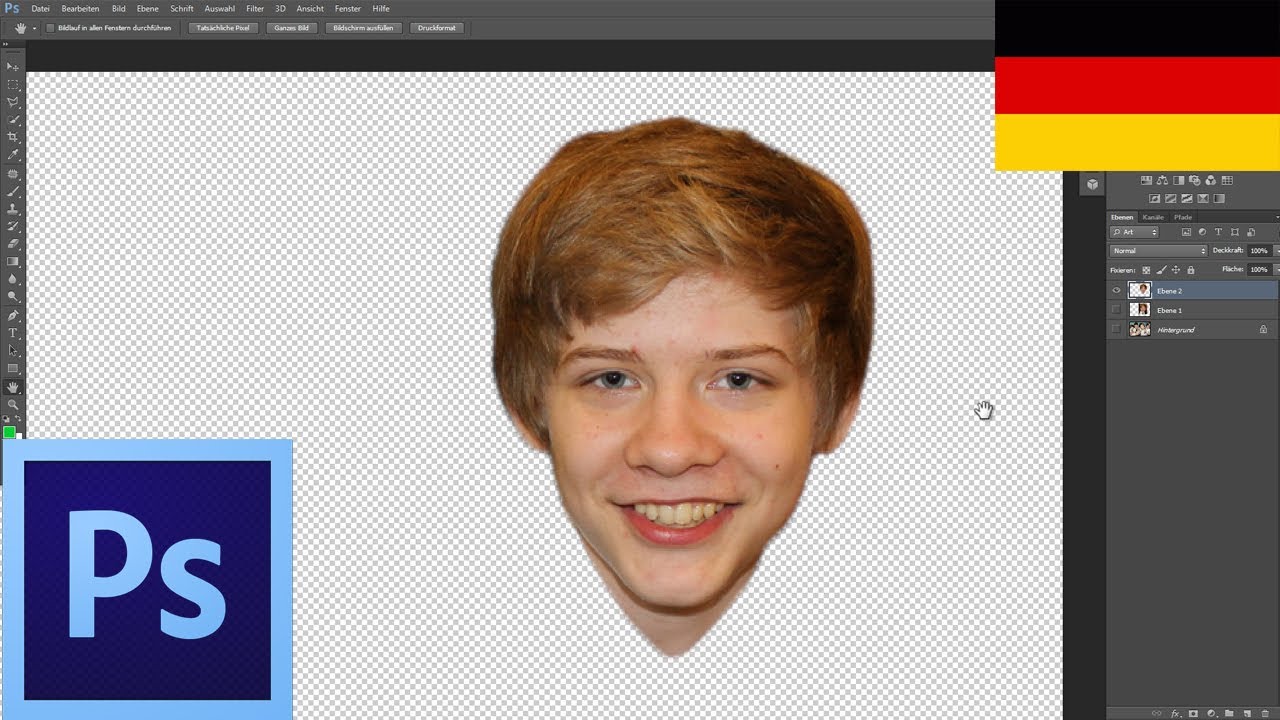Image resolution: width=1280 pixels, height=720 pixels.
Task: Select the Ebene 1 layer thumbnail
Action: coord(1140,310)
